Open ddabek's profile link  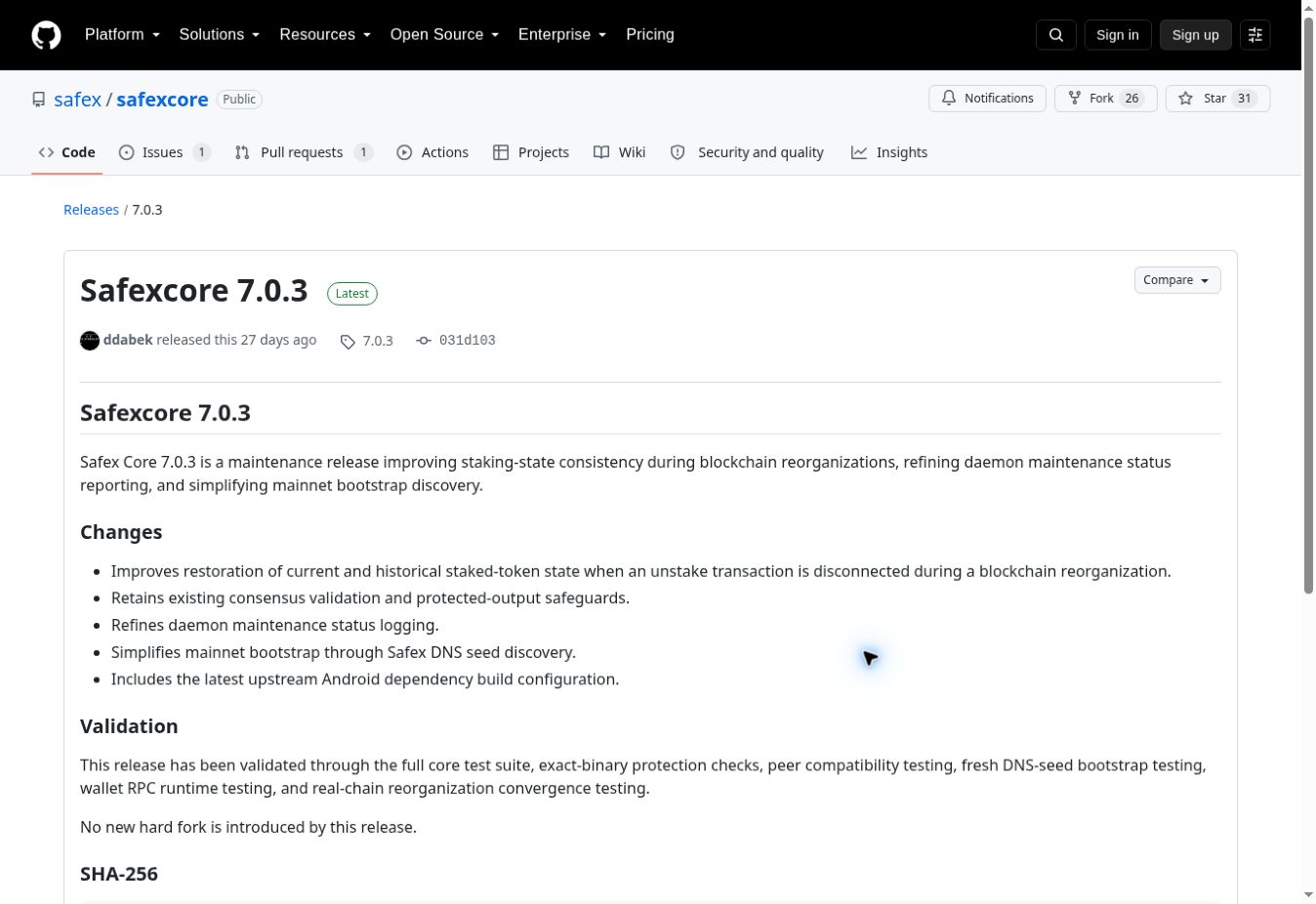(128, 340)
